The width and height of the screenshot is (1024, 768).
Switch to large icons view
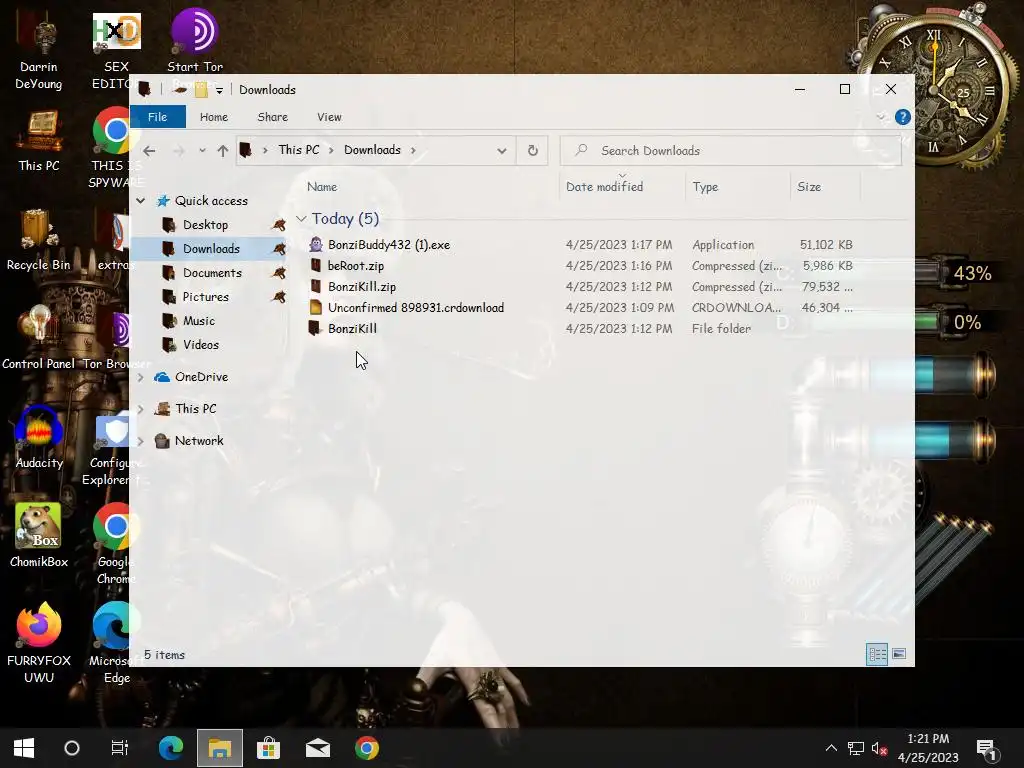(x=899, y=654)
